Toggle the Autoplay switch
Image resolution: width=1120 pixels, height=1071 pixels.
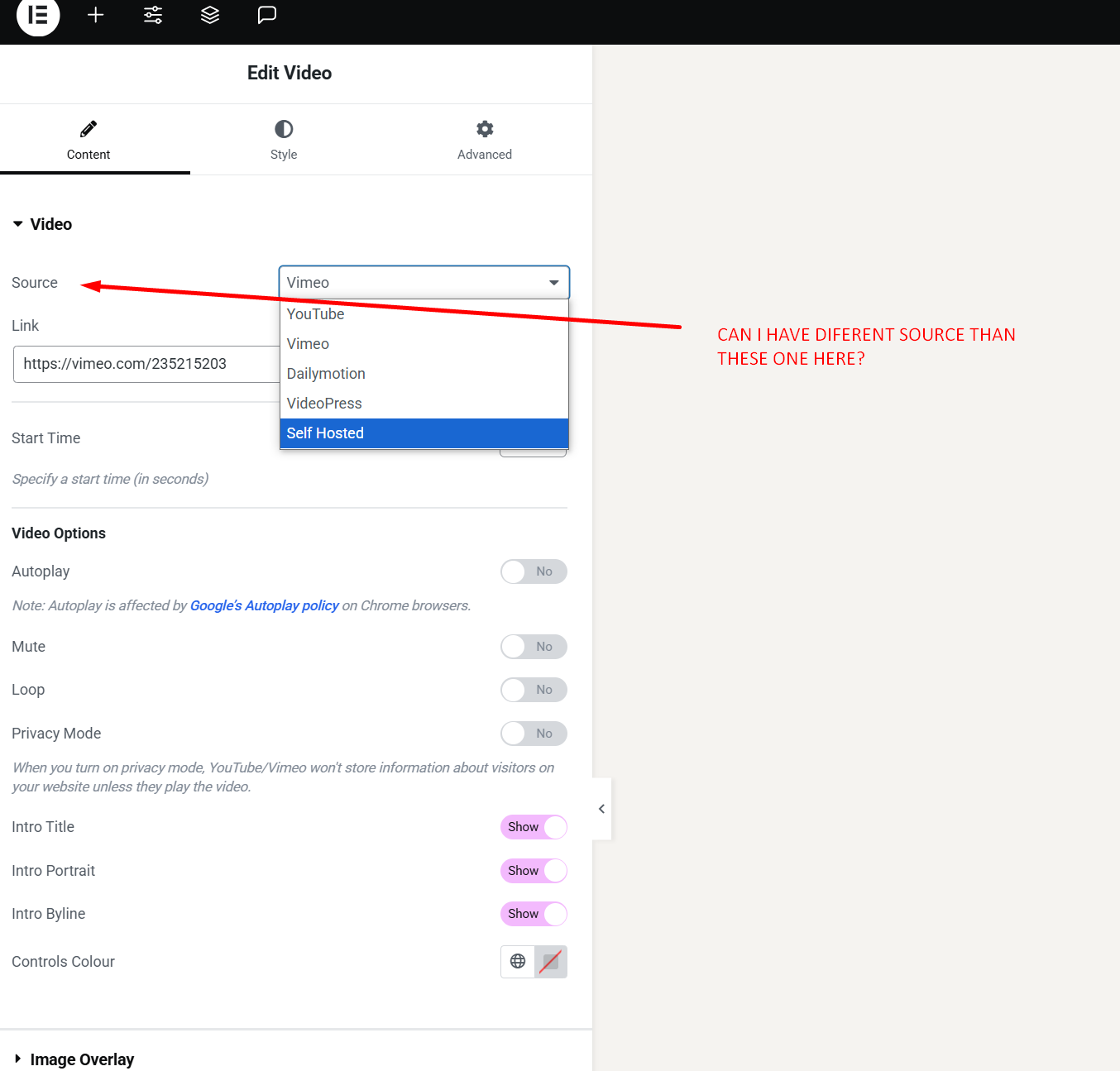534,571
